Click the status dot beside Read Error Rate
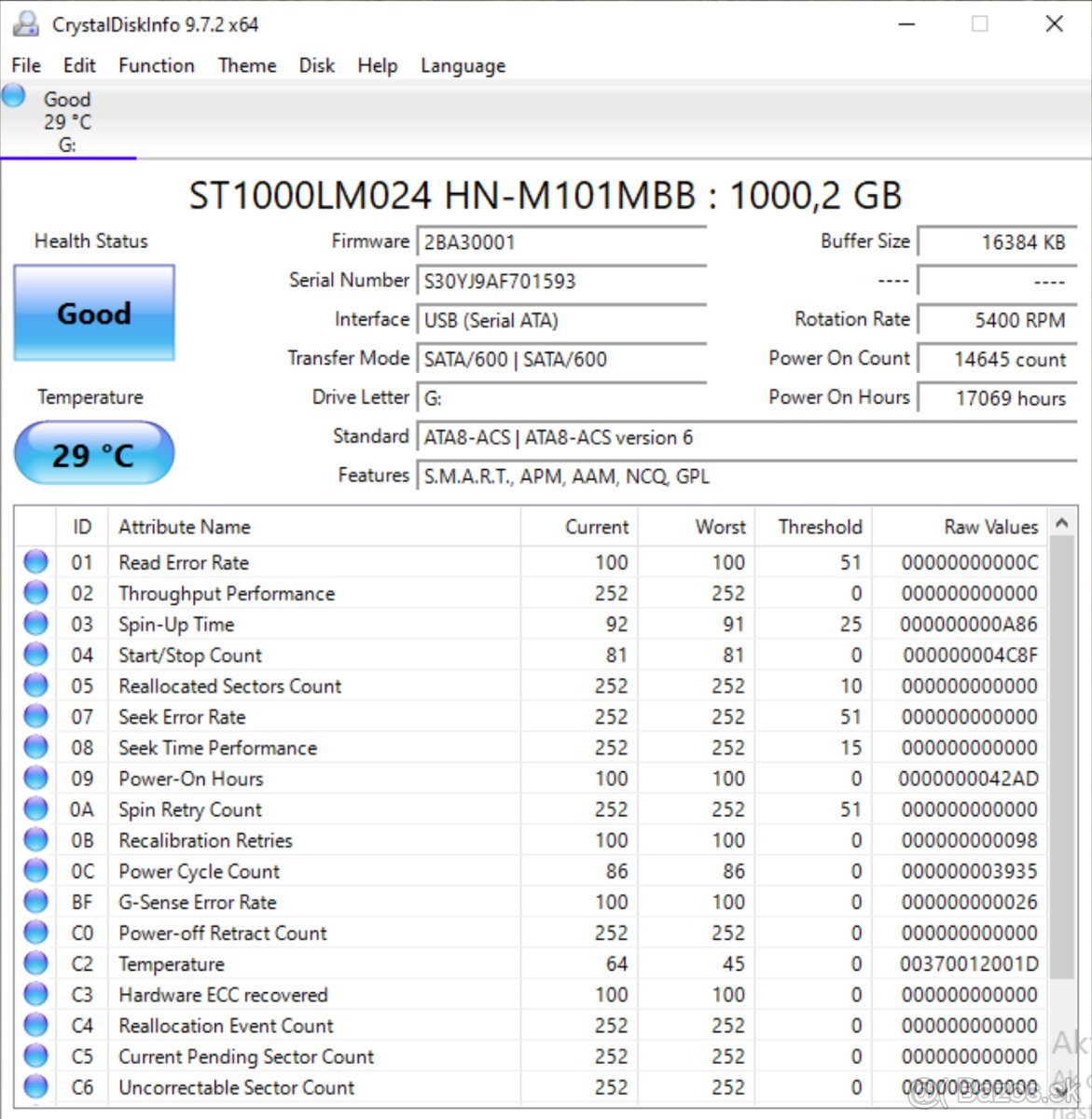1092x1119 pixels. click(35, 561)
